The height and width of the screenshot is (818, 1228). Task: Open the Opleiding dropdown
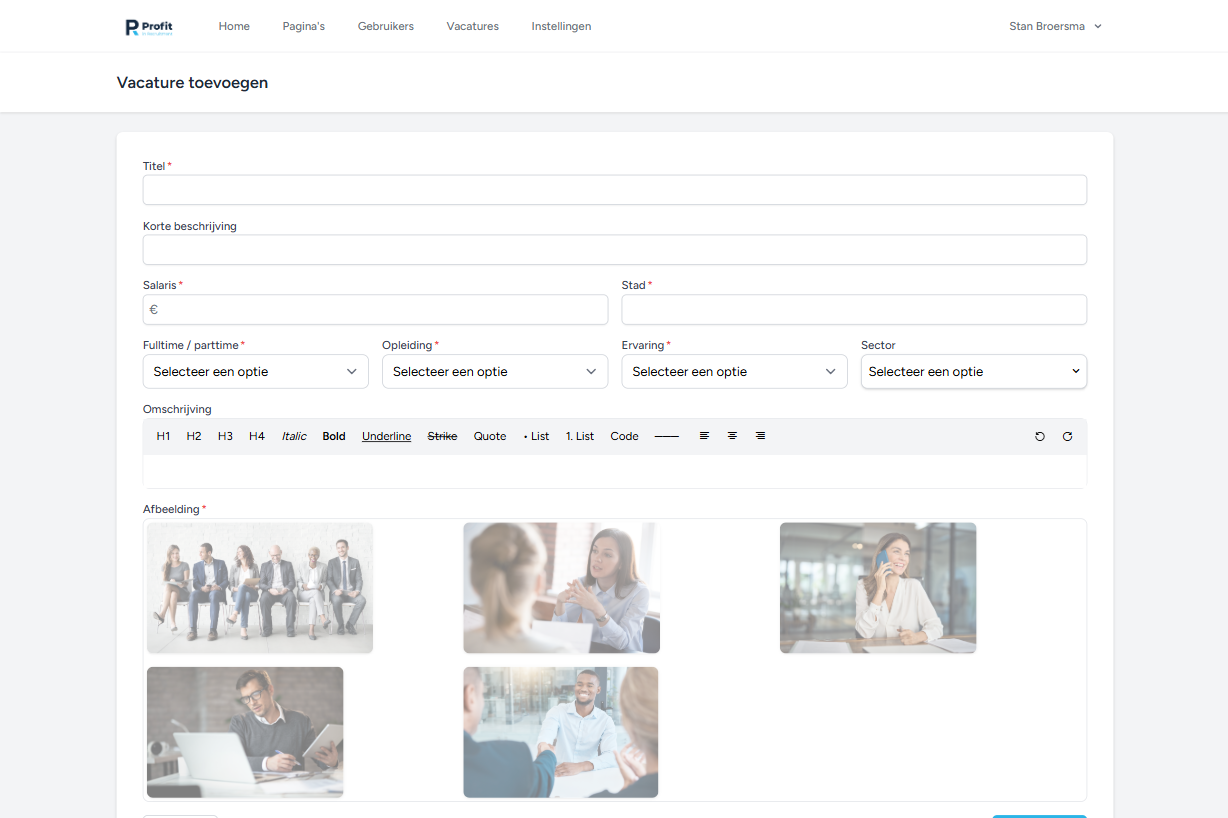[x=494, y=372]
